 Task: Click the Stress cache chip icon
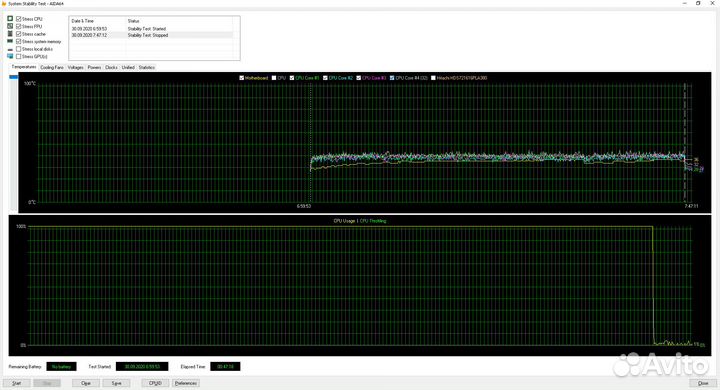coord(10,34)
